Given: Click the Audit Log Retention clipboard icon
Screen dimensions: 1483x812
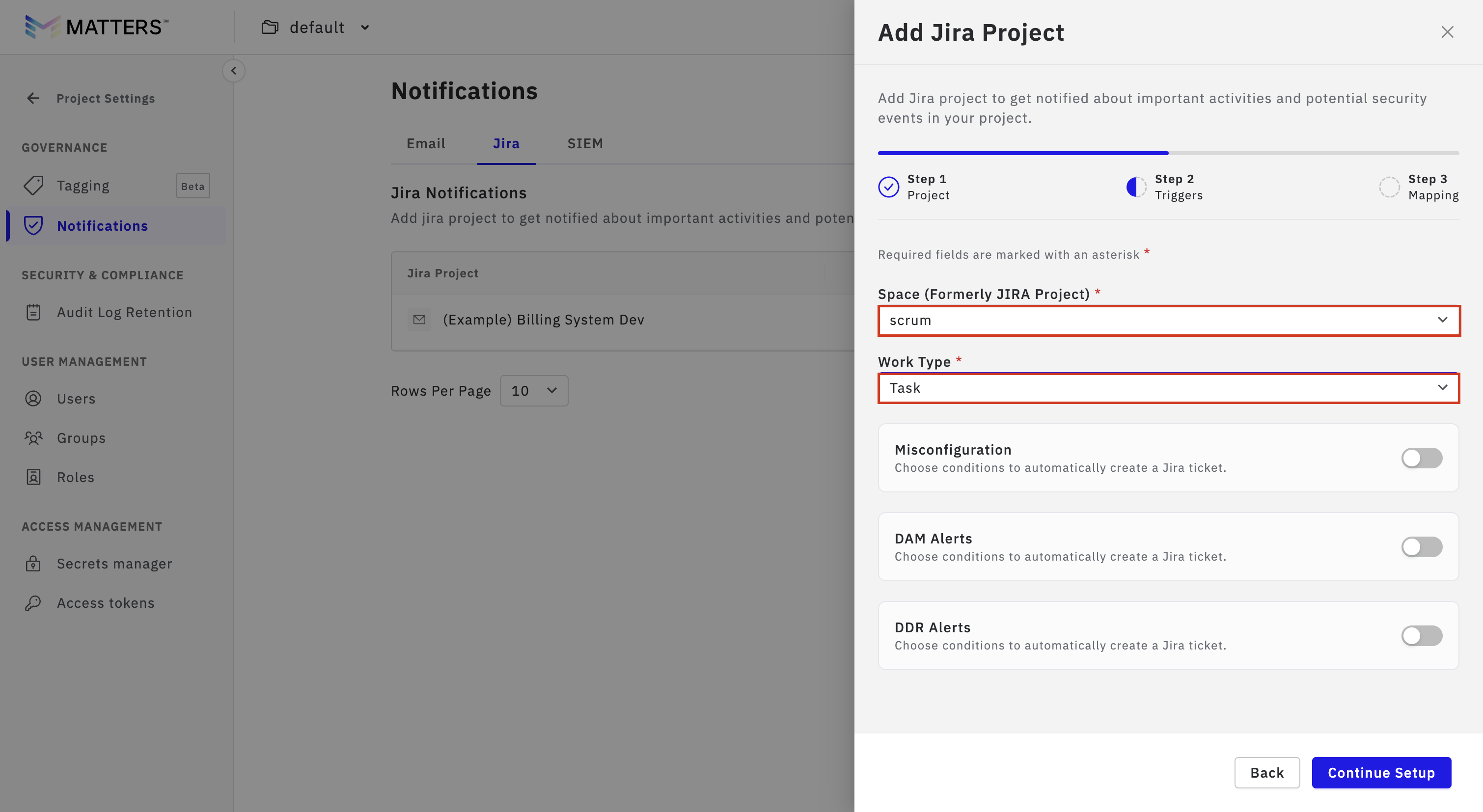Looking at the screenshot, I should [33, 313].
